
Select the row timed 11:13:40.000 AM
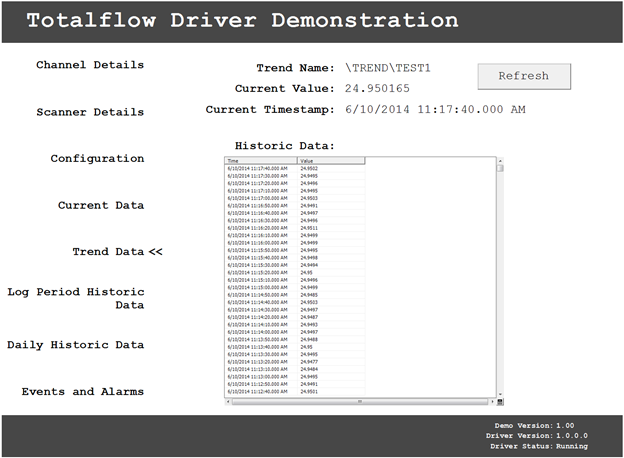295,347
